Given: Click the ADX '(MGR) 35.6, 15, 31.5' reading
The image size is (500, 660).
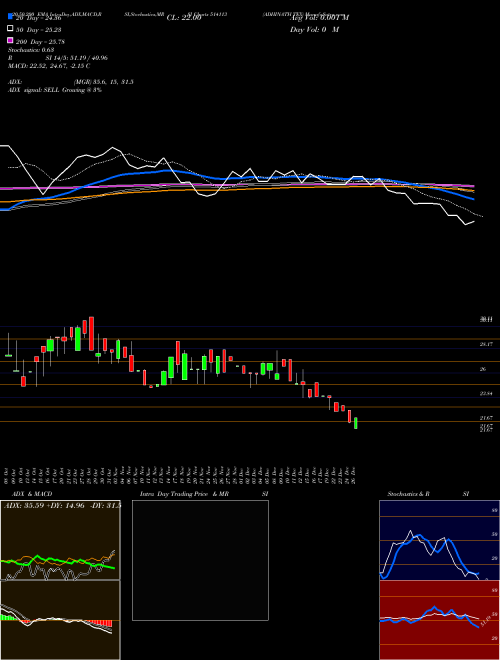Looking at the screenshot, I should pyautogui.click(x=104, y=82).
